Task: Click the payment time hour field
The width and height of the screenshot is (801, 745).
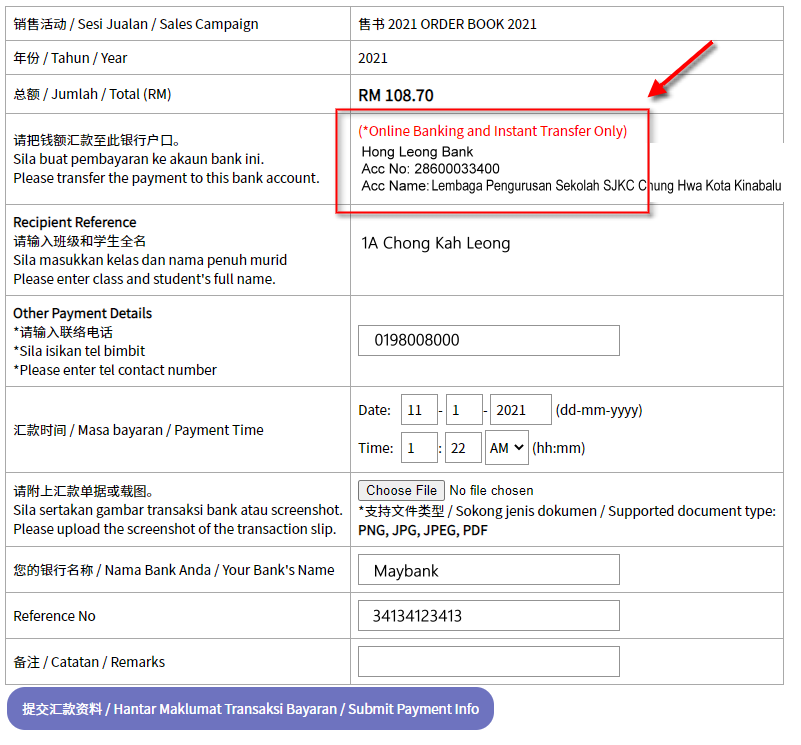Action: click(419, 448)
